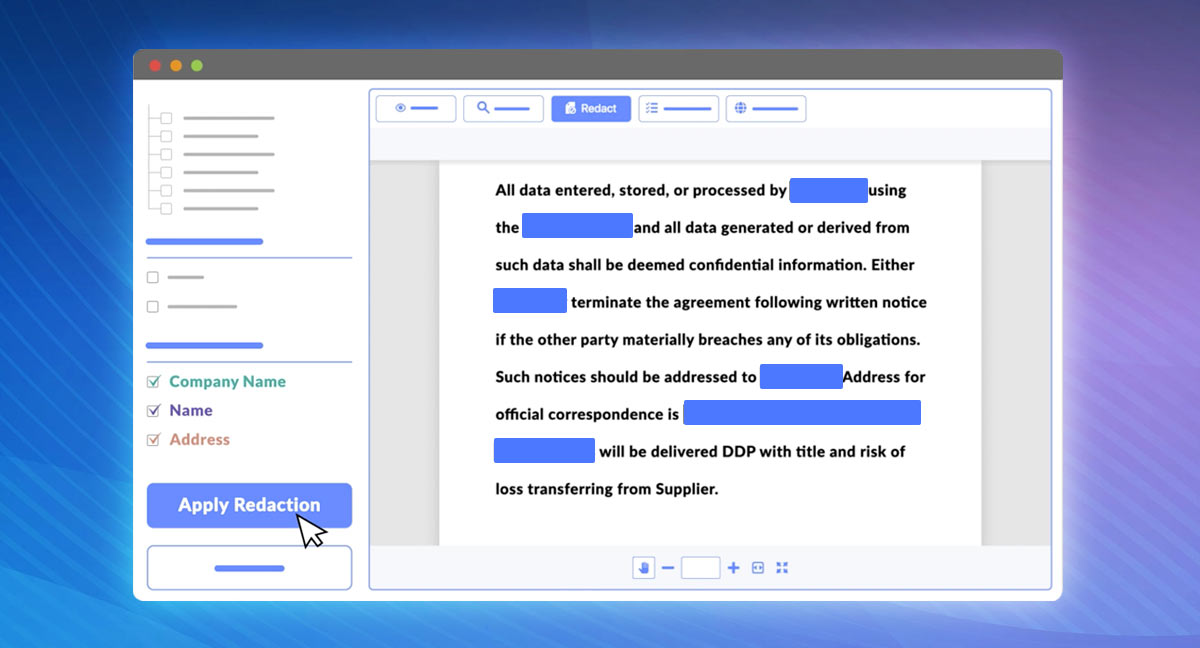Uncheck the Address redaction option
The height and width of the screenshot is (648, 1200).
(x=154, y=439)
